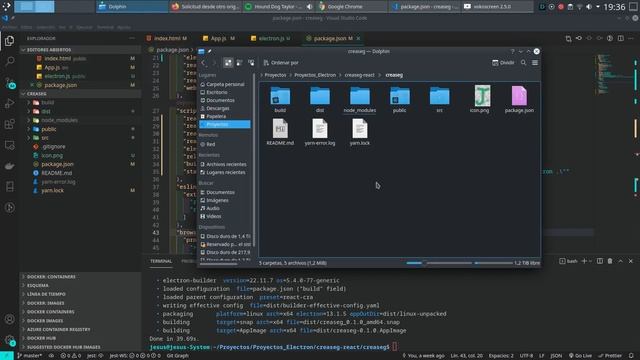Go back in Dolphin navigation
Screen dimensions: 640x360
pos(204,63)
